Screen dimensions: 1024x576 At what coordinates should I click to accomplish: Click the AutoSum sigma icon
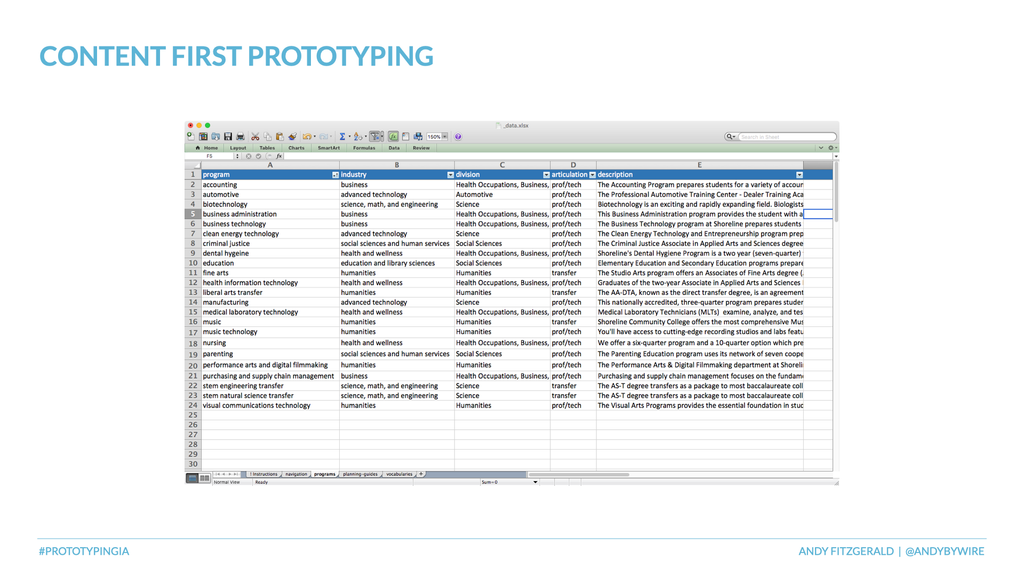pyautogui.click(x=342, y=136)
